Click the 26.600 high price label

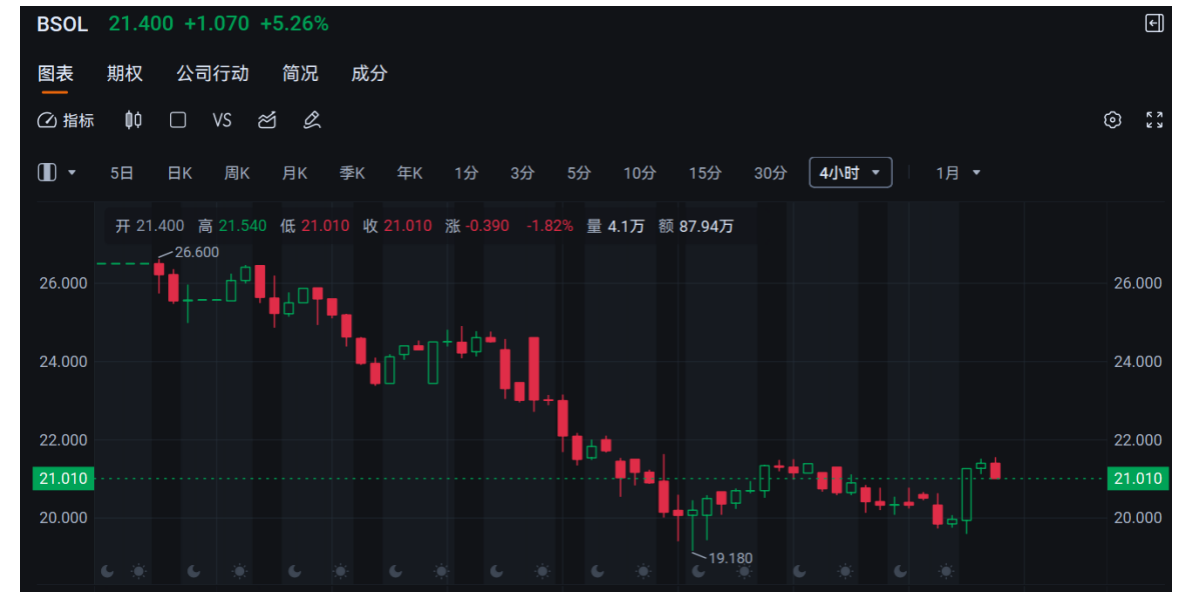(196, 252)
